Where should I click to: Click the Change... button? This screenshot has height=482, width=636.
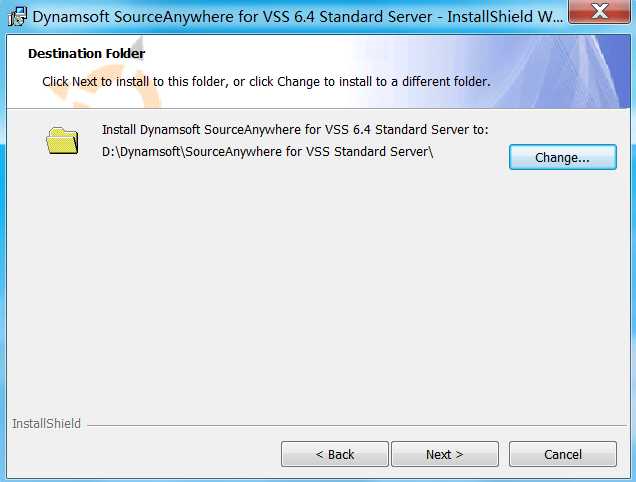coord(562,157)
